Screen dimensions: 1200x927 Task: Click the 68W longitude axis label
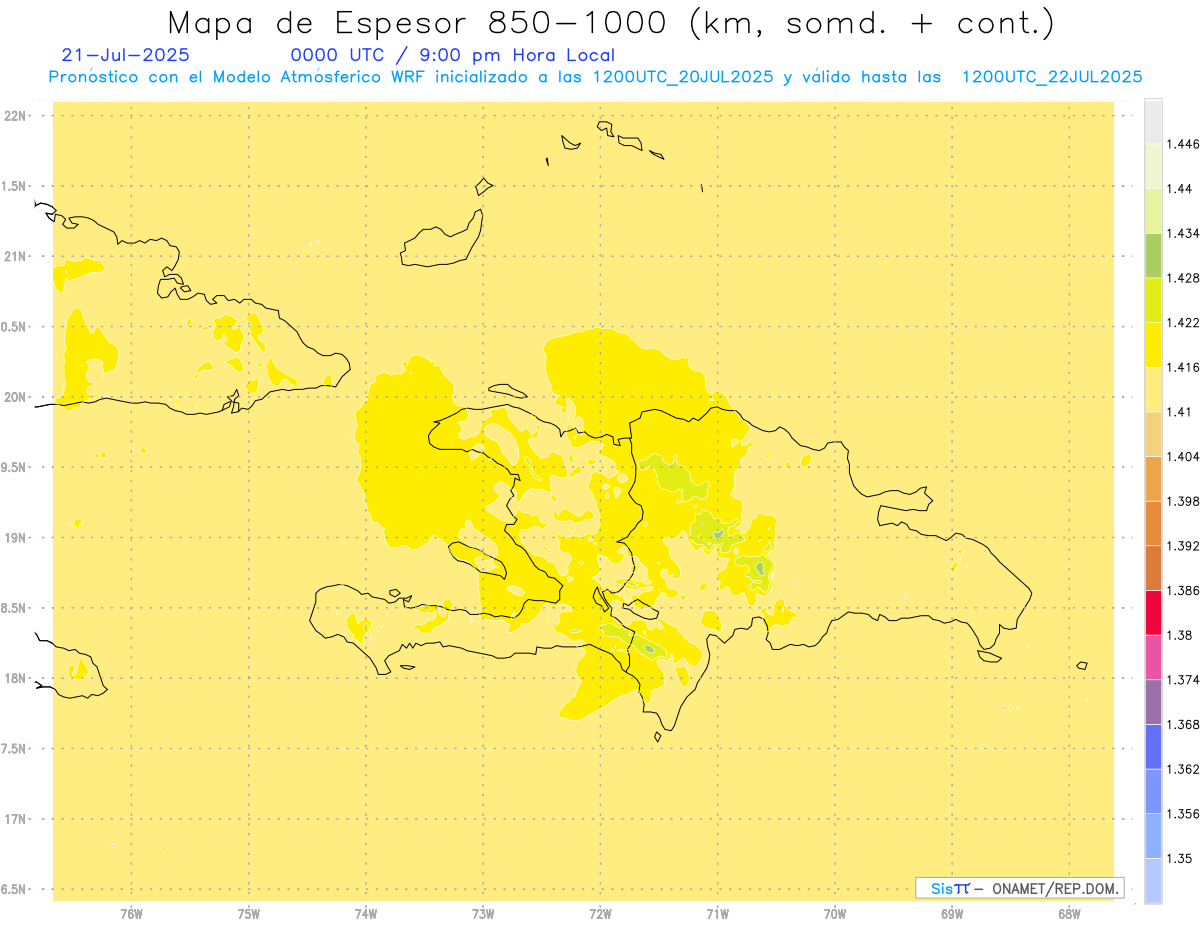1069,914
